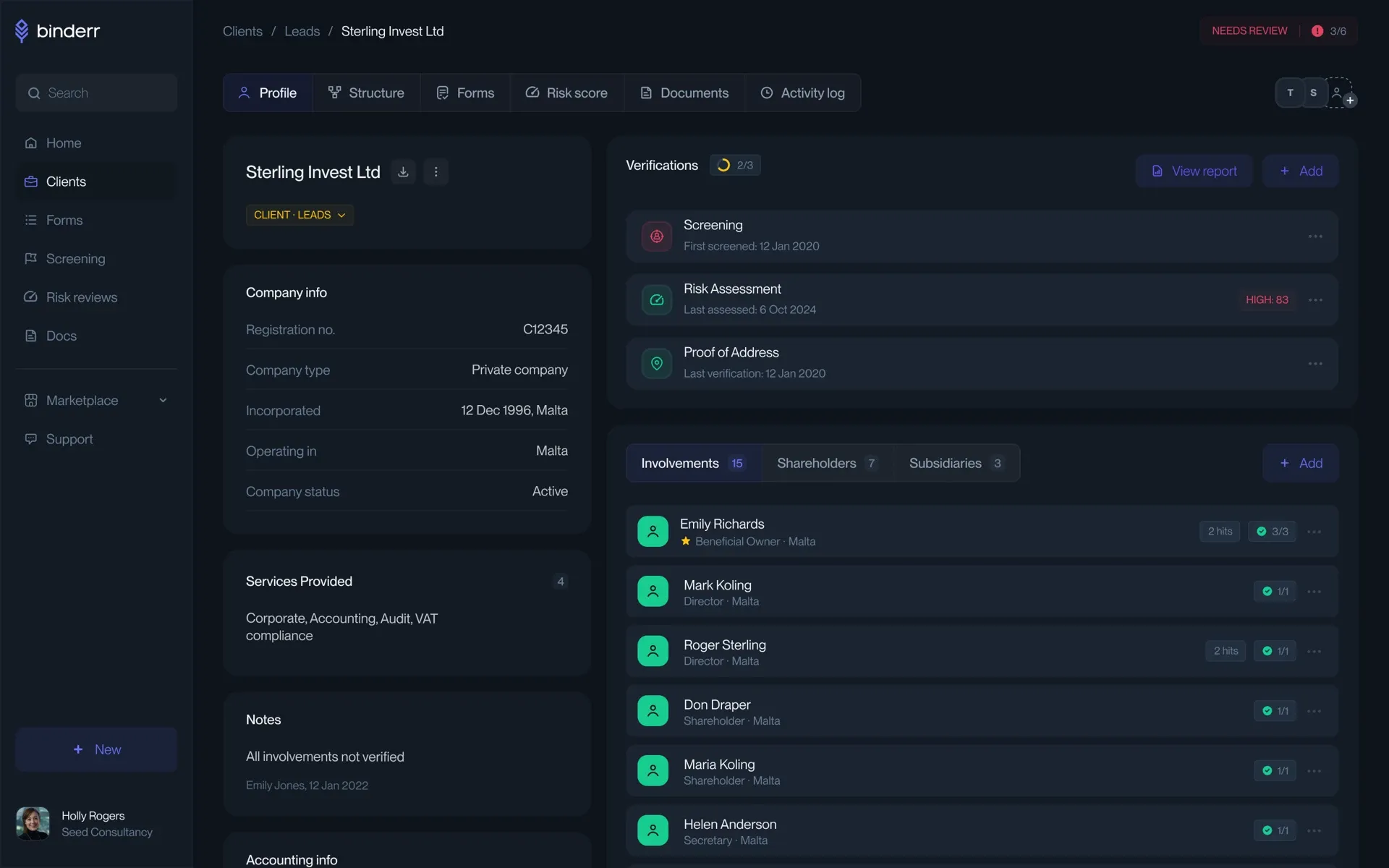Open the Screening verification red icon
Image resolution: width=1389 pixels, height=868 pixels.
(656, 237)
